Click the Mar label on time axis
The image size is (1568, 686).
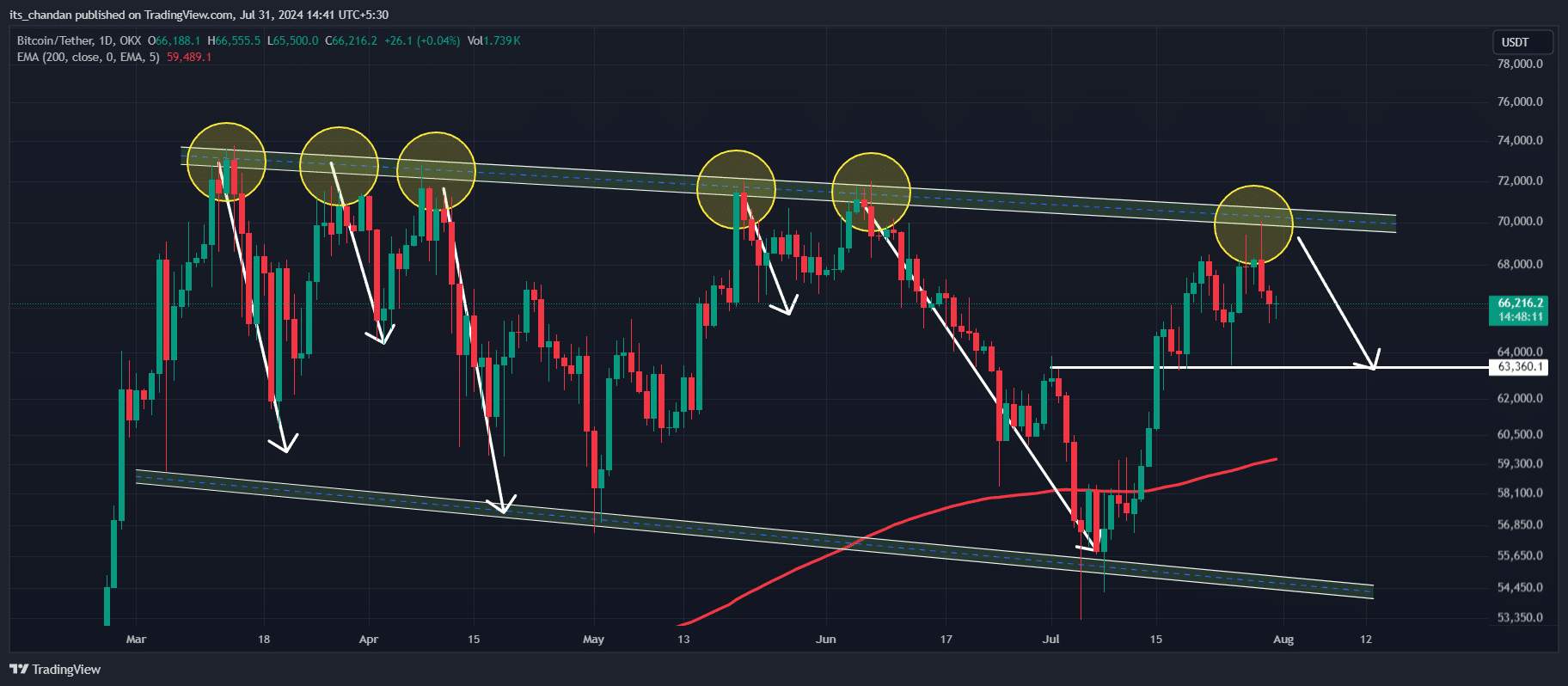[136, 640]
